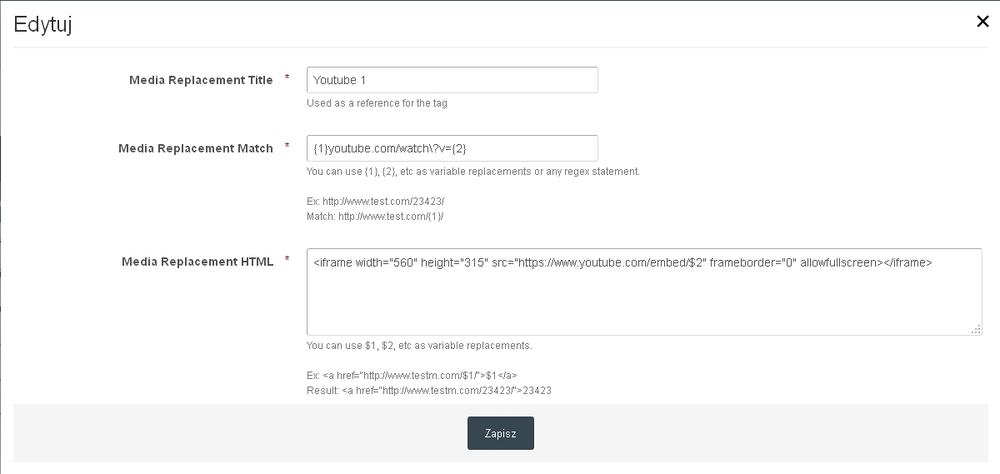This screenshot has width=1000, height=474.
Task: Click the "Media Replacement Title" label
Action: [x=201, y=80]
